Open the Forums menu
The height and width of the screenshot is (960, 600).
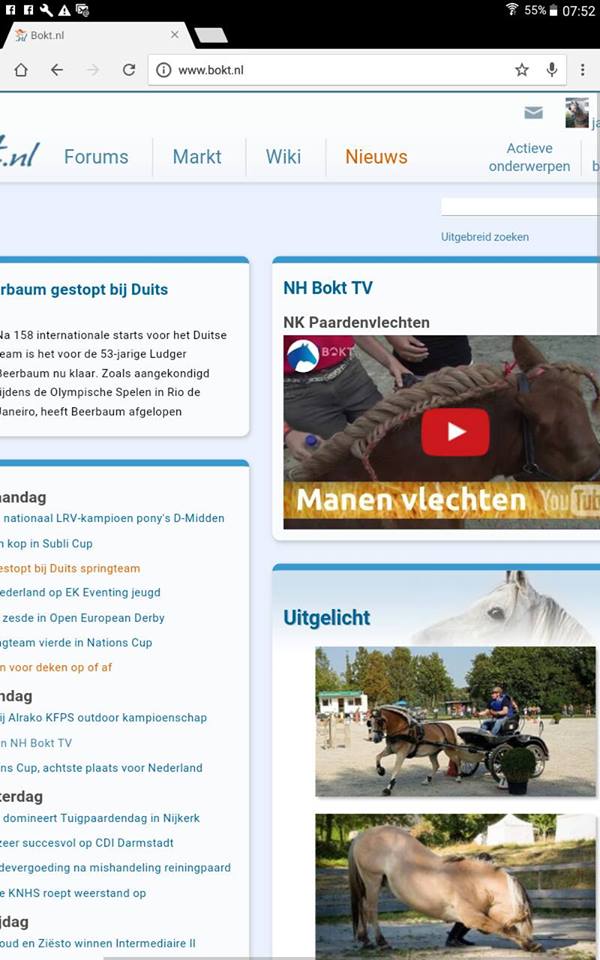coord(96,157)
